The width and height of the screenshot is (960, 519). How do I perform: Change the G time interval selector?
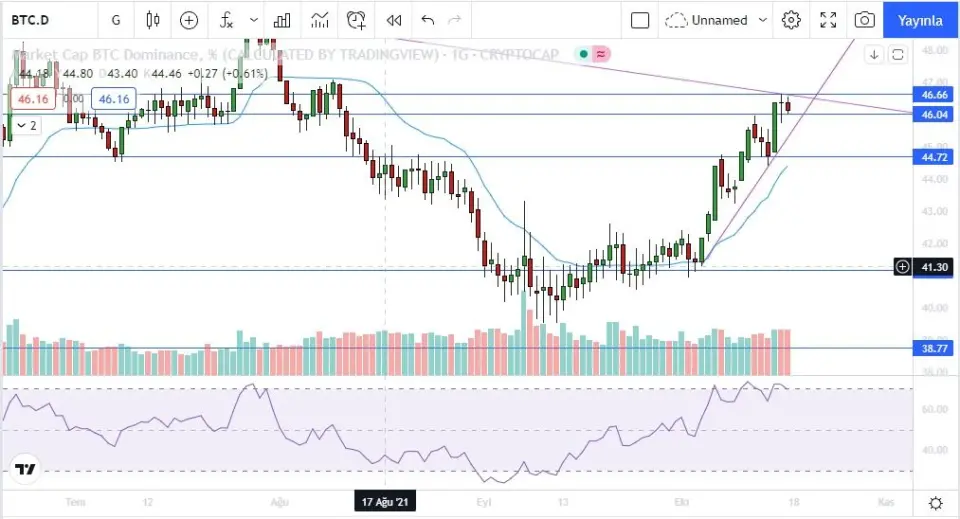116,20
